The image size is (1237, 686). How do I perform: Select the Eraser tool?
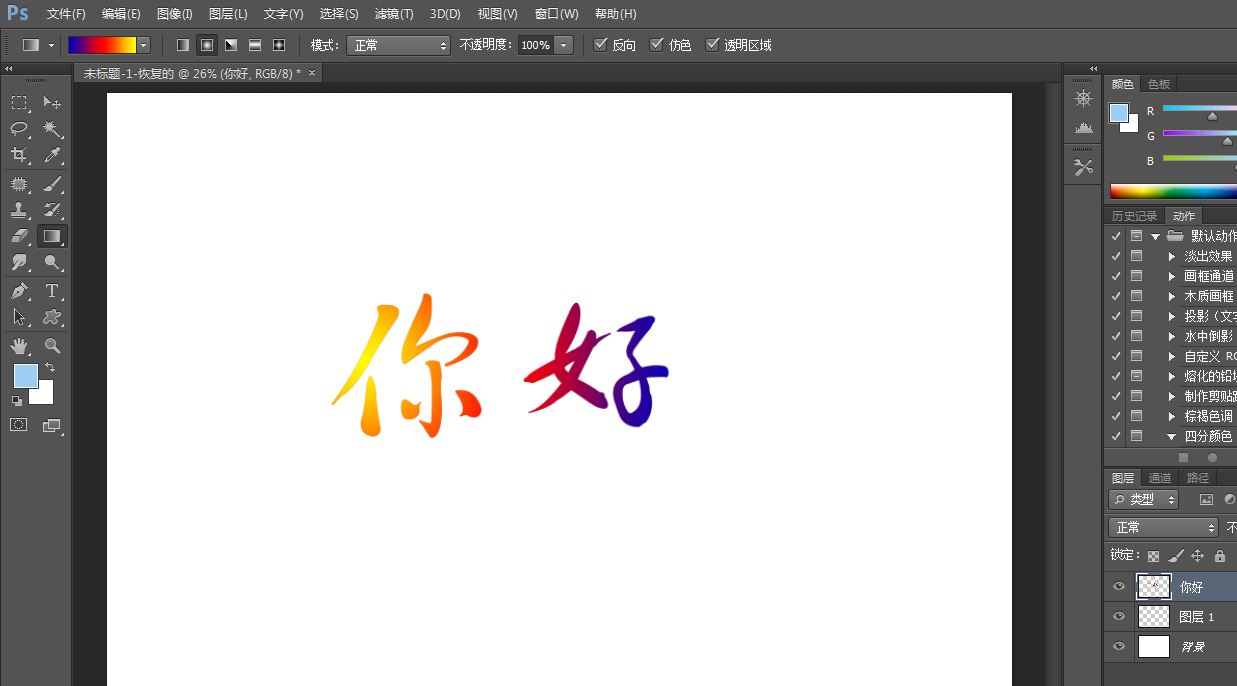point(18,236)
